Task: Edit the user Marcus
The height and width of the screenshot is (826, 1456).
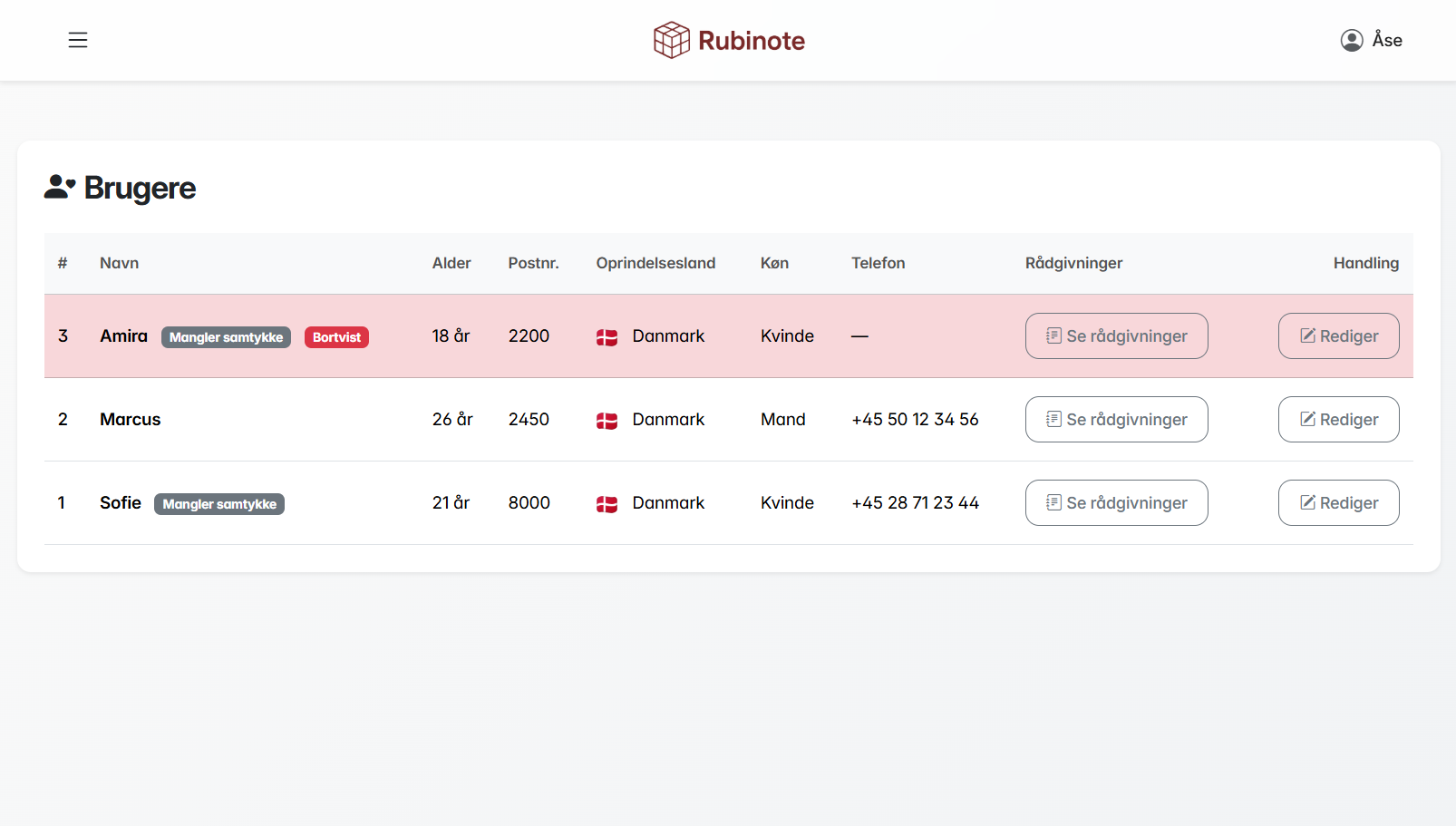Action: (1338, 420)
